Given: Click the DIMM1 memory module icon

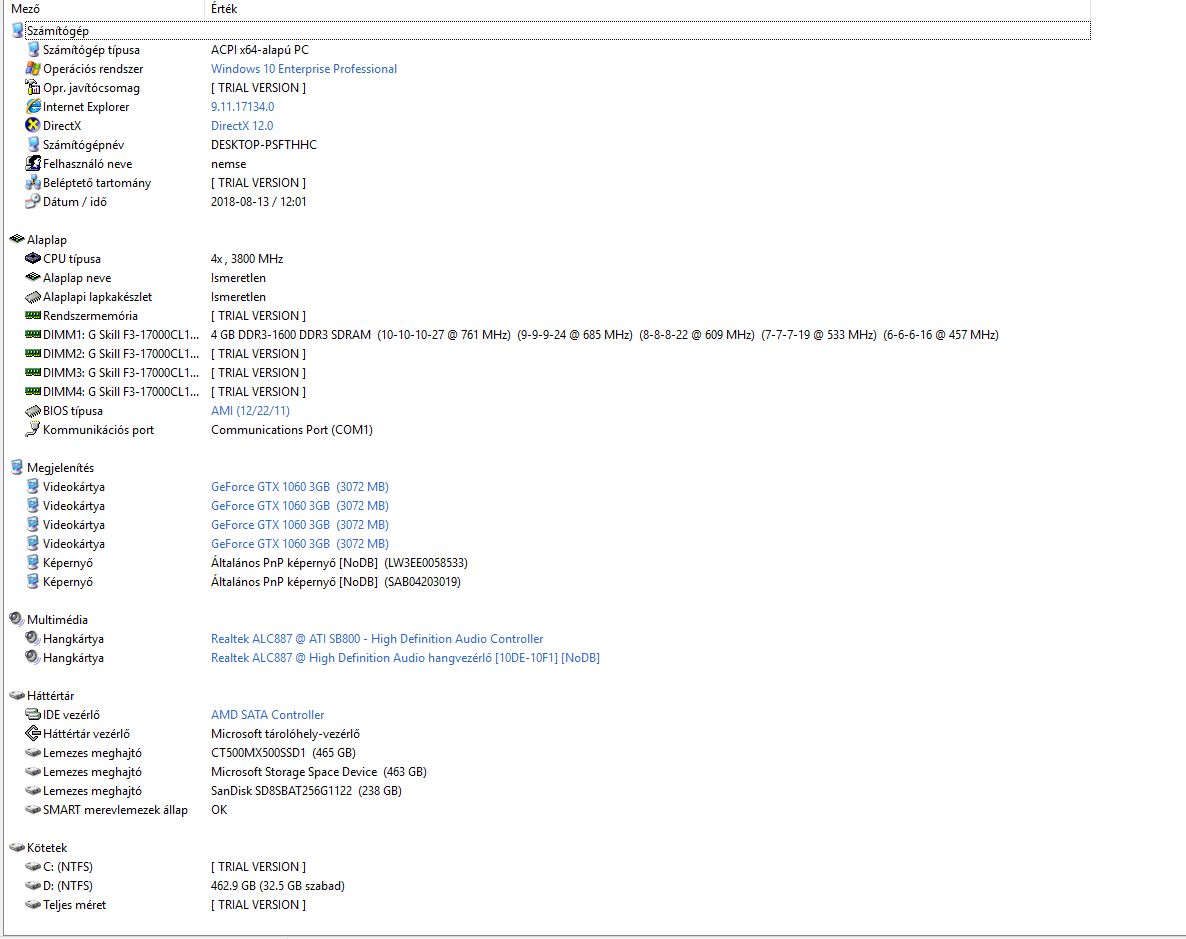Looking at the screenshot, I should [33, 334].
